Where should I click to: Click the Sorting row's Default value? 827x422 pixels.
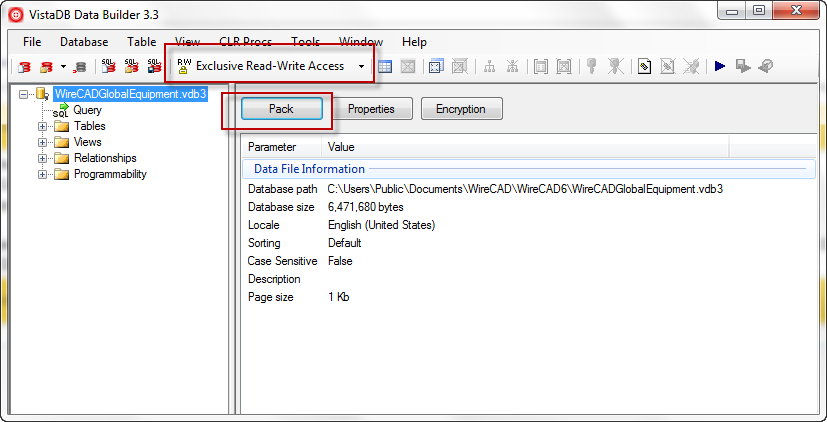click(x=344, y=243)
